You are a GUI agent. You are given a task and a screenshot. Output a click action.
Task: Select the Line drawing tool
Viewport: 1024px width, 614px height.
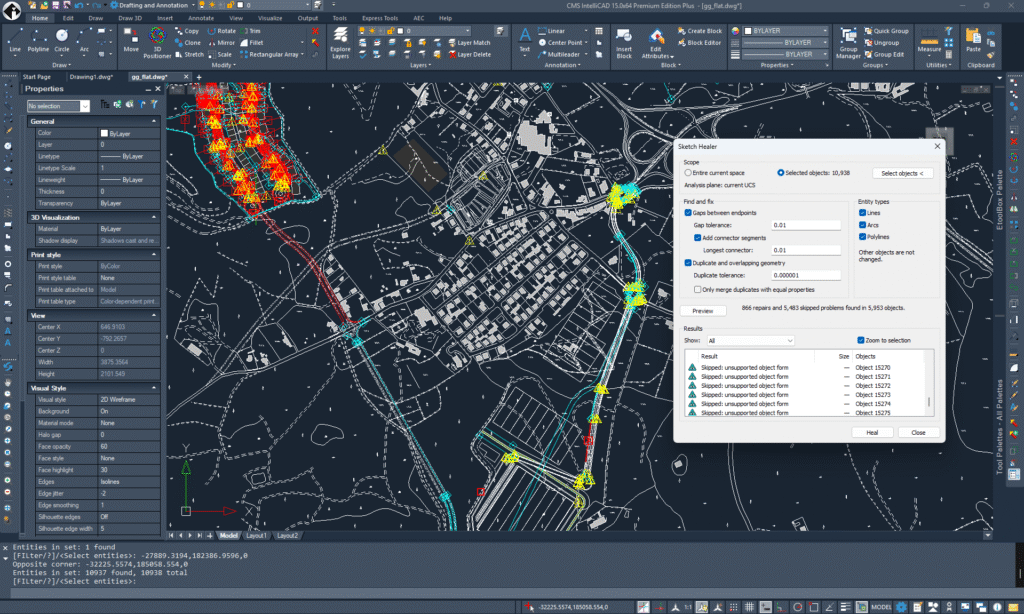click(x=14, y=40)
